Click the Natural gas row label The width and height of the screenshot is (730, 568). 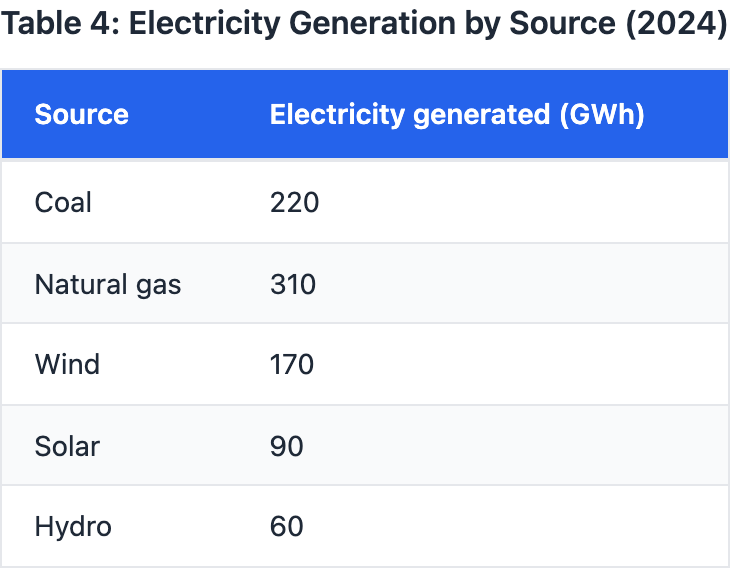click(x=108, y=285)
